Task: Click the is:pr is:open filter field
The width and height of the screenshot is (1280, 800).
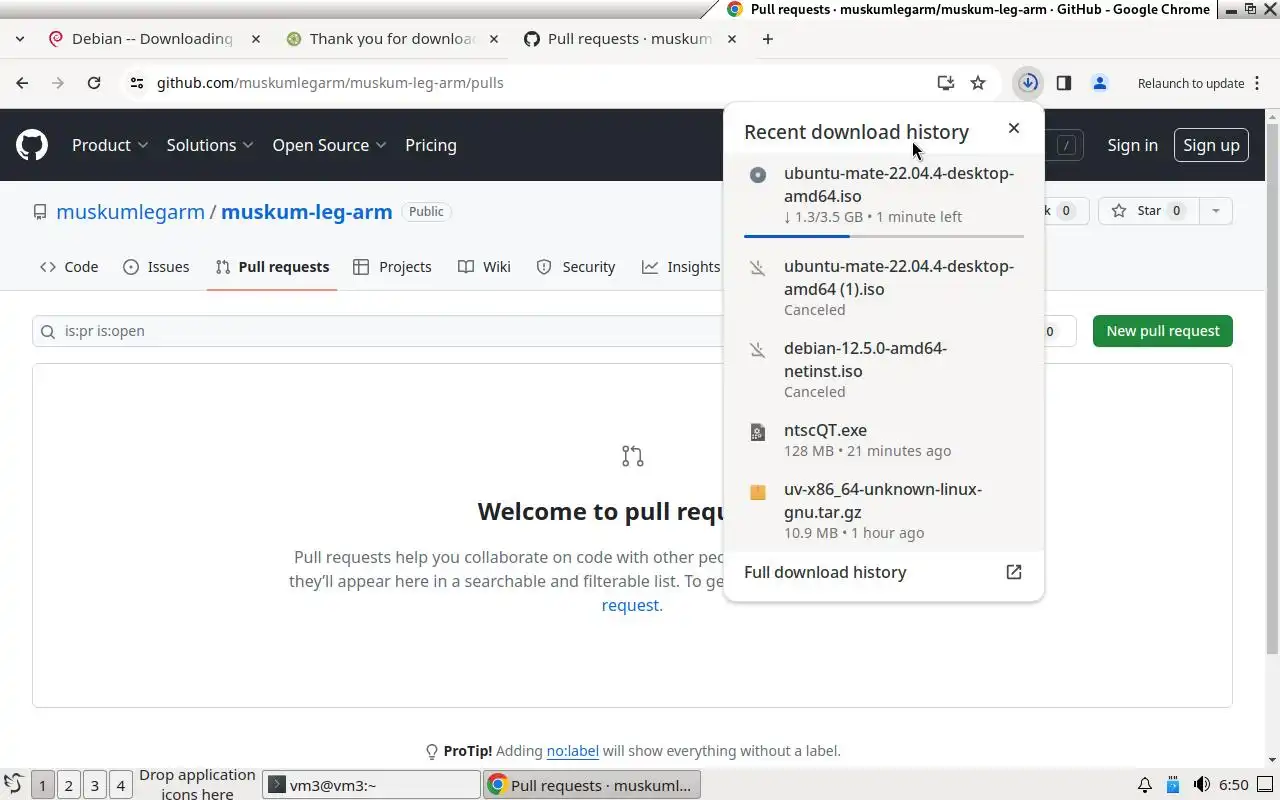Action: point(380,331)
